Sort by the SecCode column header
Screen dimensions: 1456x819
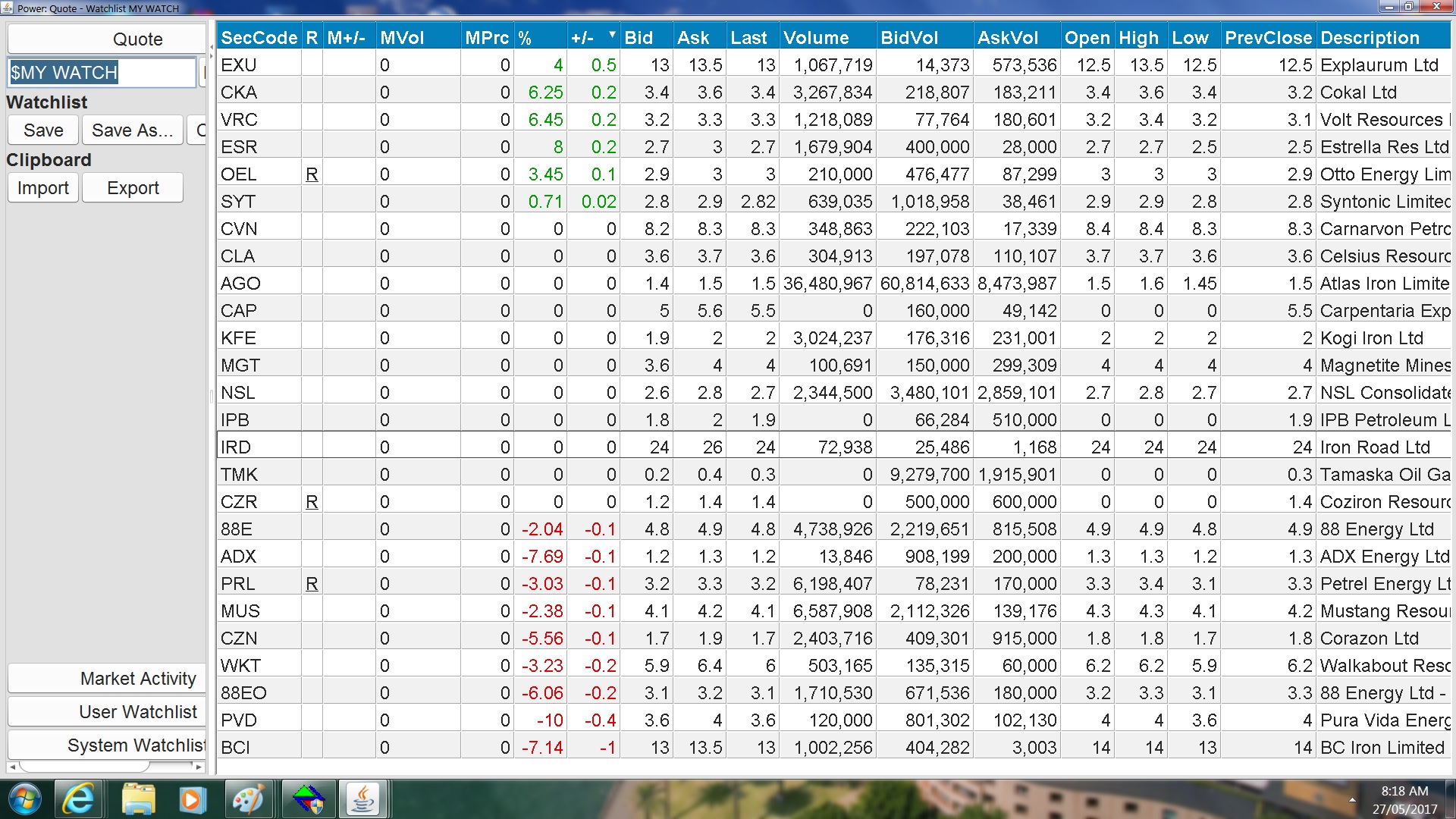[259, 38]
